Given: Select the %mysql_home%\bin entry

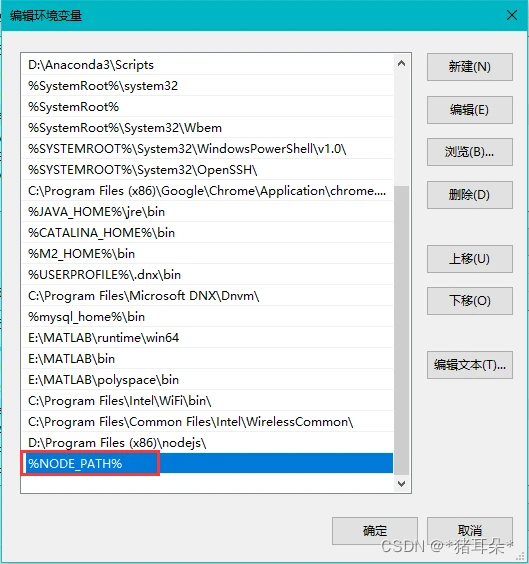Looking at the screenshot, I should 208,317.
